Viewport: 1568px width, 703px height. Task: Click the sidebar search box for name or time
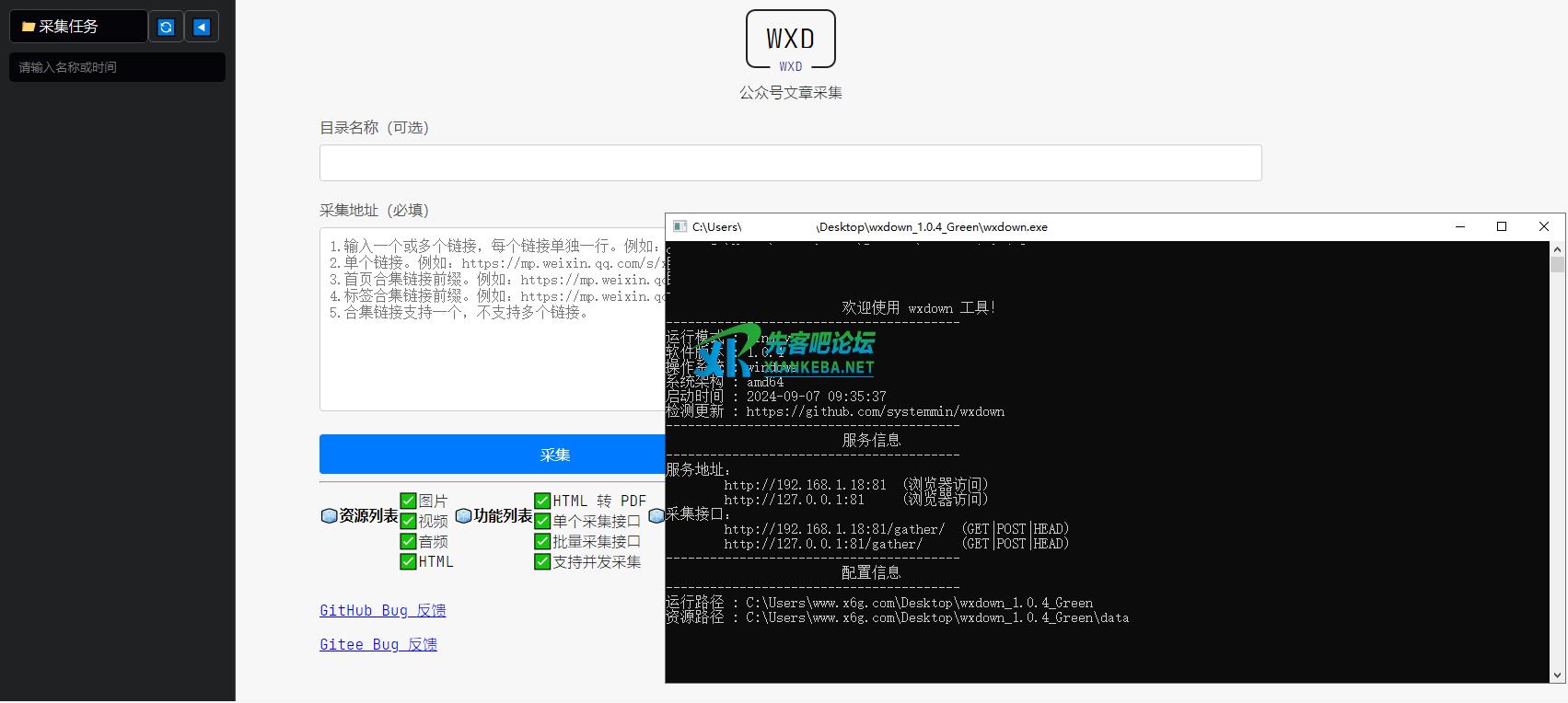117,67
